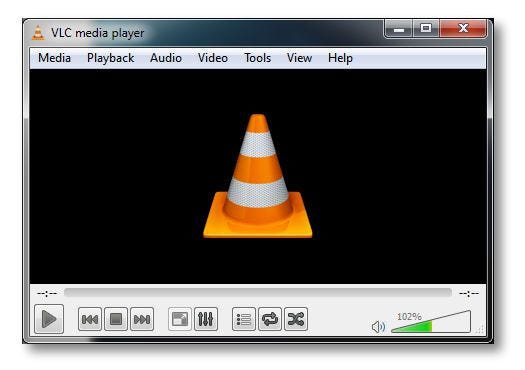
Task: Open the Audio menu
Action: (x=166, y=58)
